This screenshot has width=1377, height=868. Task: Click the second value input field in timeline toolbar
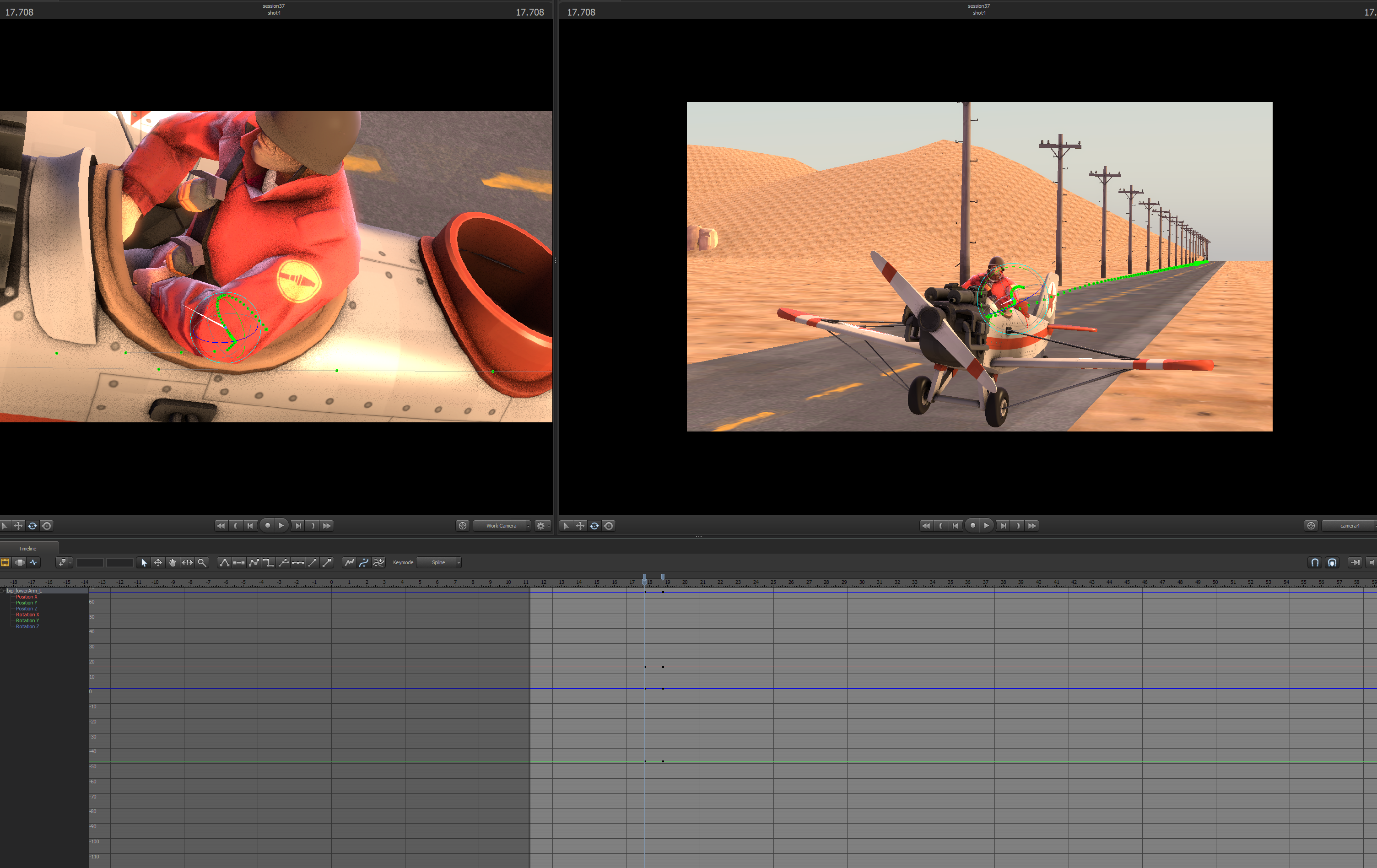click(x=119, y=563)
